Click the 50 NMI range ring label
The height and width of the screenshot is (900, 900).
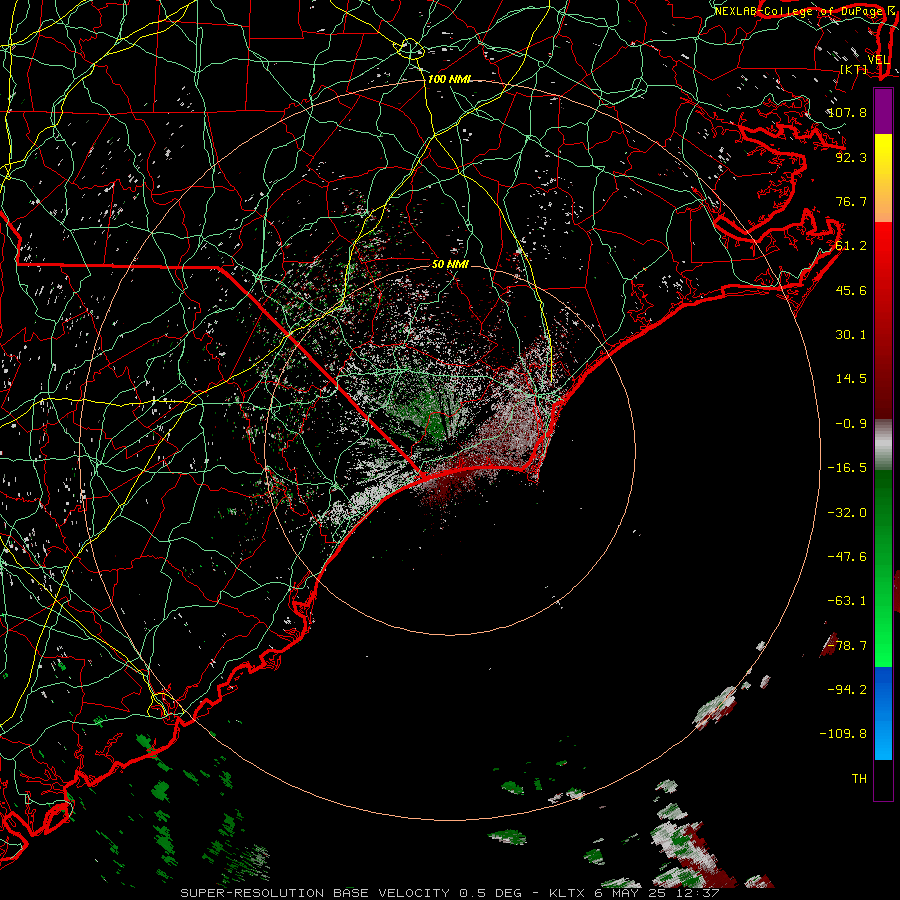[x=450, y=264]
